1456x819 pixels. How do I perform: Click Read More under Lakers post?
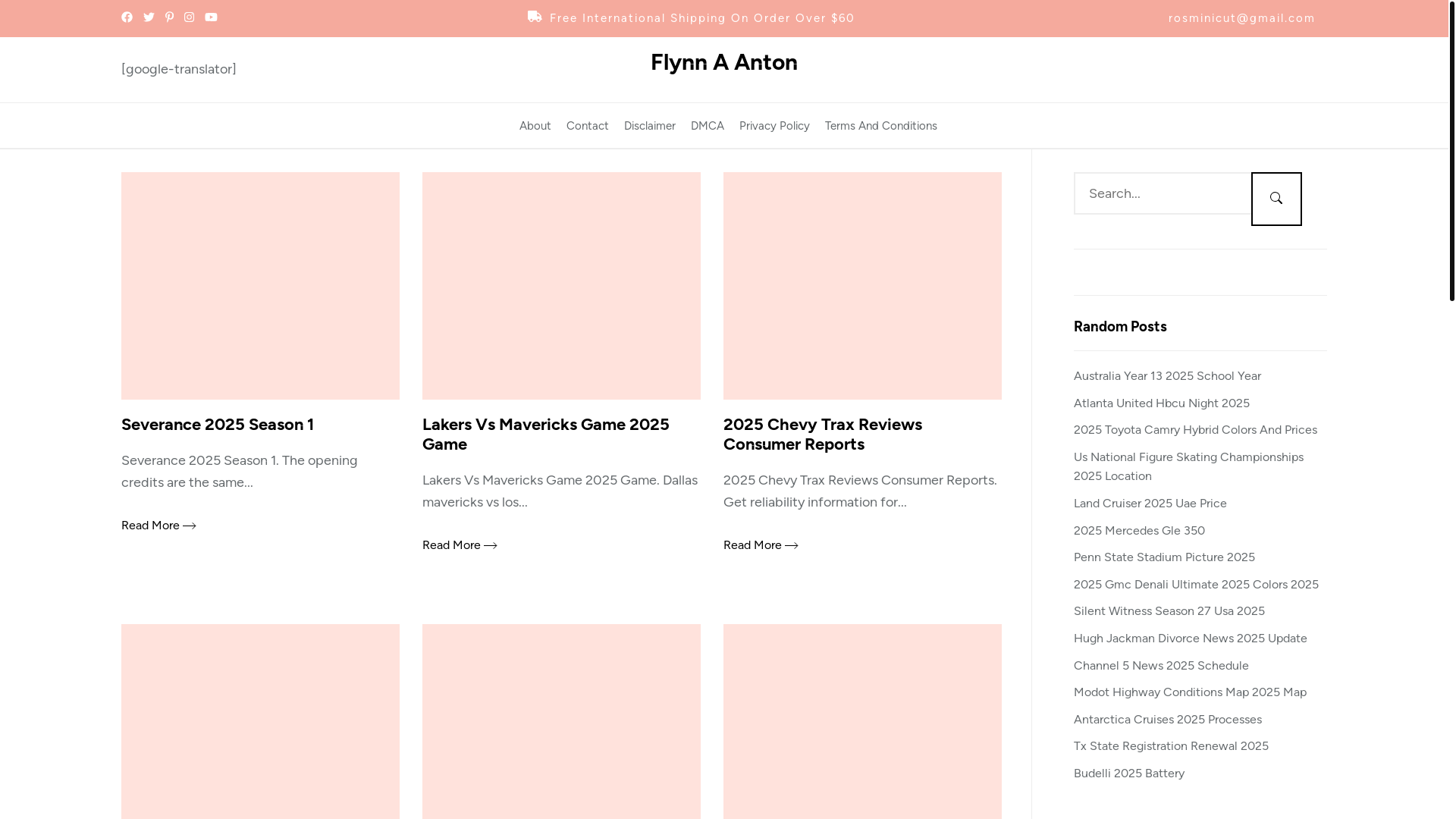(460, 545)
